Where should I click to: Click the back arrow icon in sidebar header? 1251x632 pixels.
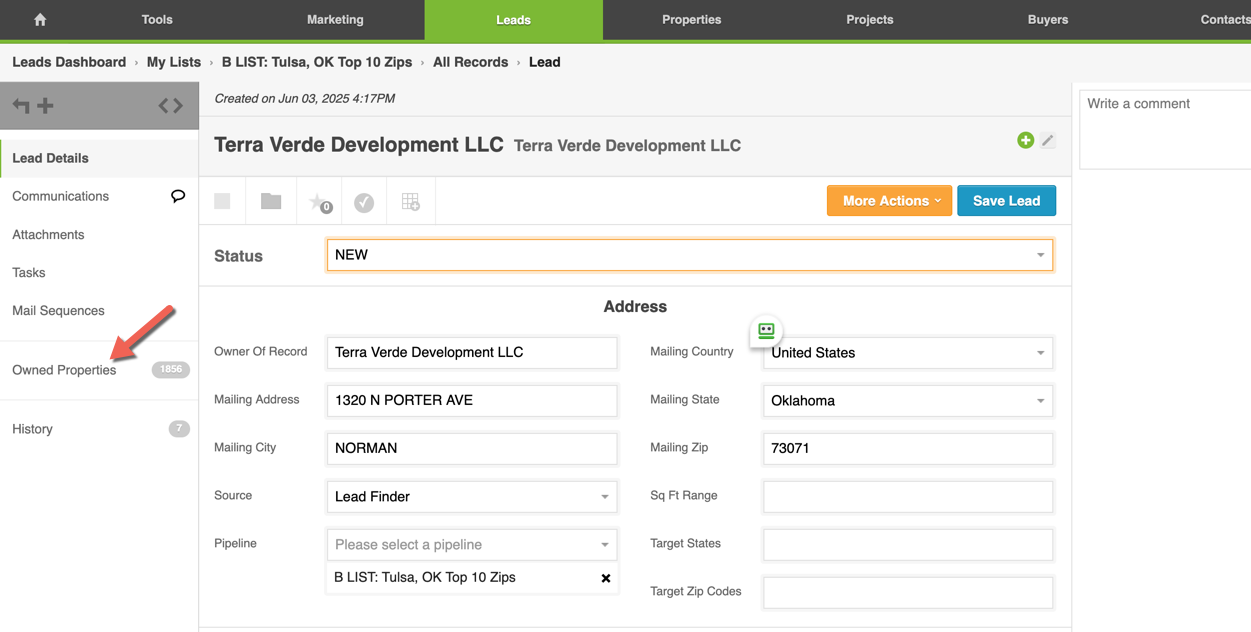(21, 105)
